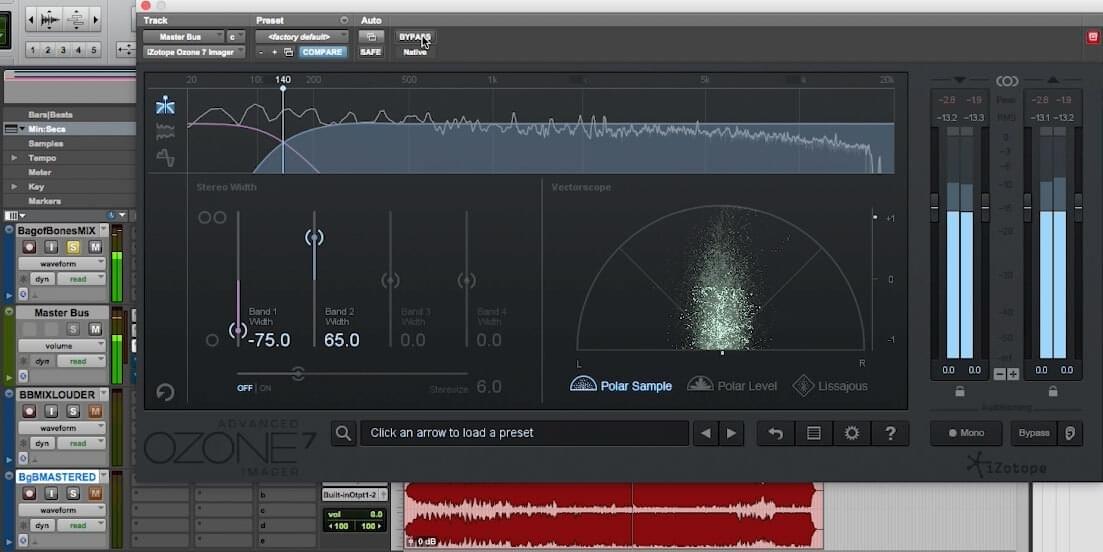Click the dyn button on BagofBonesMIX
1103x552 pixels.
[42, 279]
